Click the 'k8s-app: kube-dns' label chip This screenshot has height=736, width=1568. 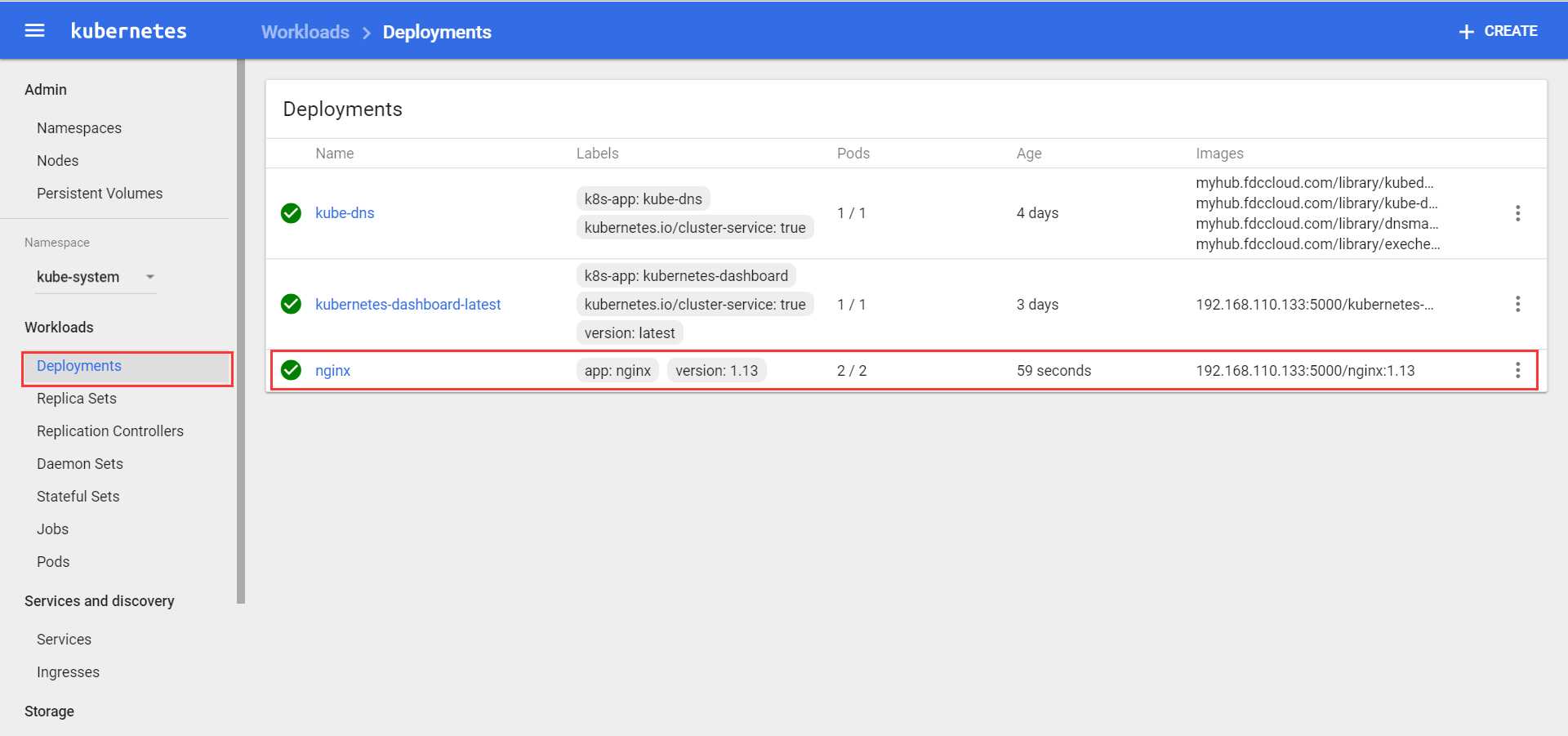[x=644, y=199]
